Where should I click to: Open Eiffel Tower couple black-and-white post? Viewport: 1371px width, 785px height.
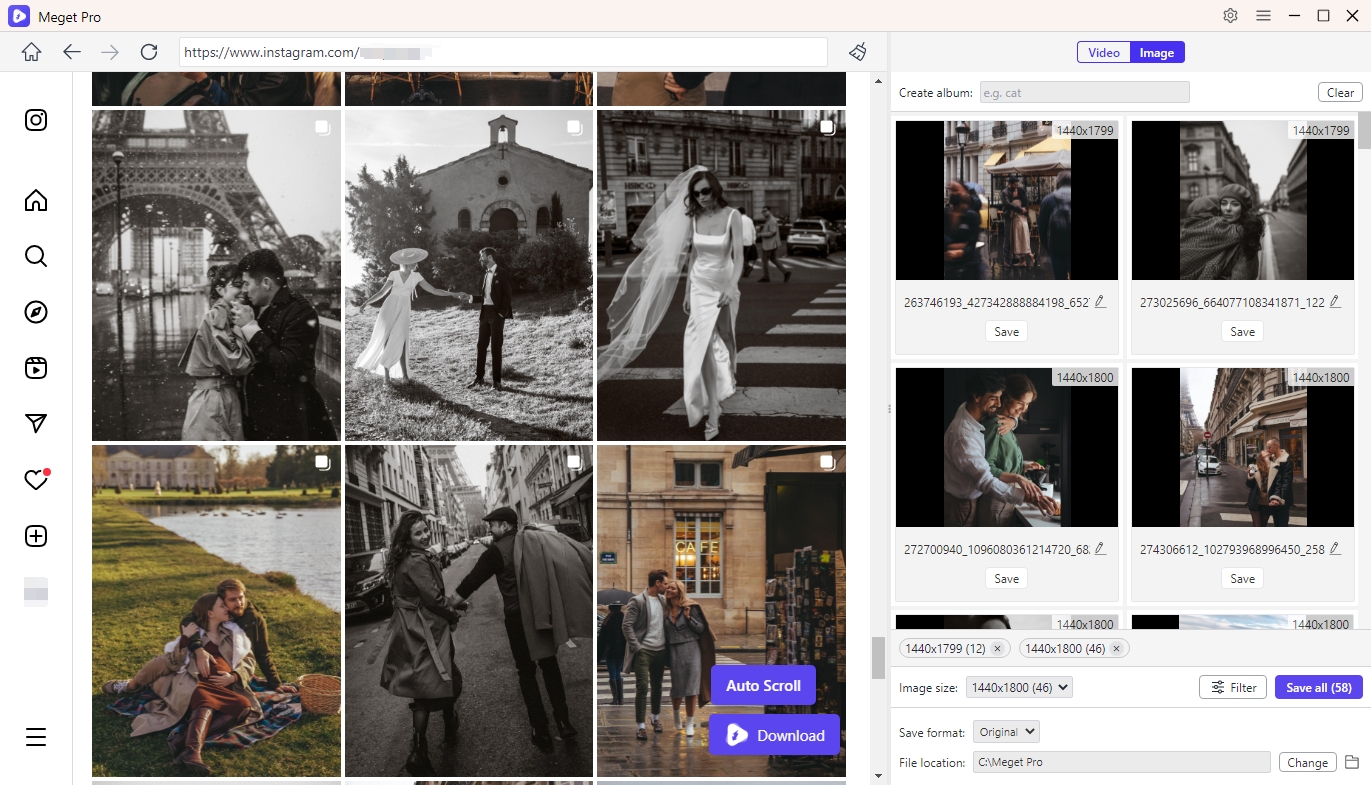pyautogui.click(x=216, y=275)
